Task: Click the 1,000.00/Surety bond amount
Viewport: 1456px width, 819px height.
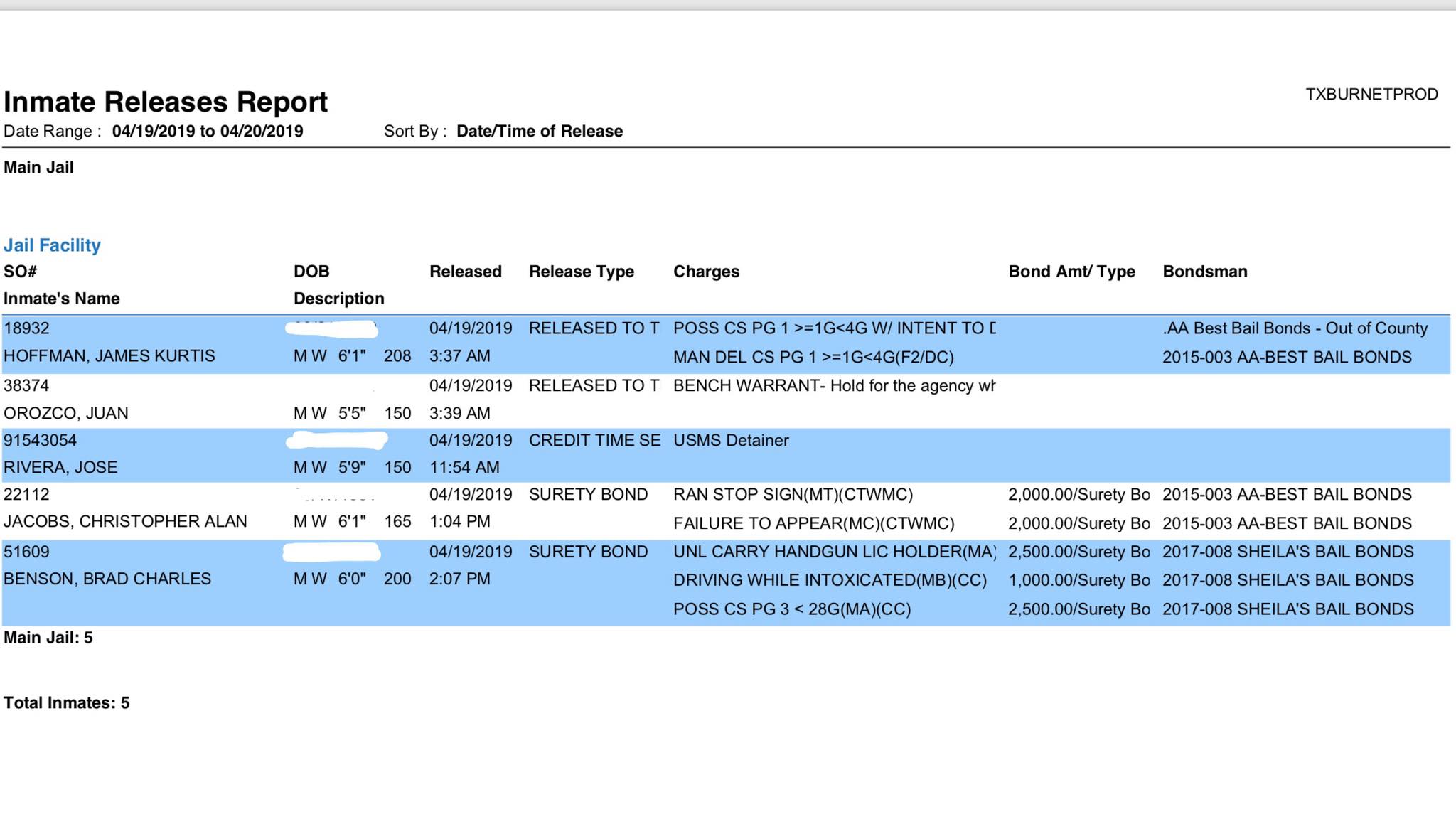Action: coord(1078,580)
